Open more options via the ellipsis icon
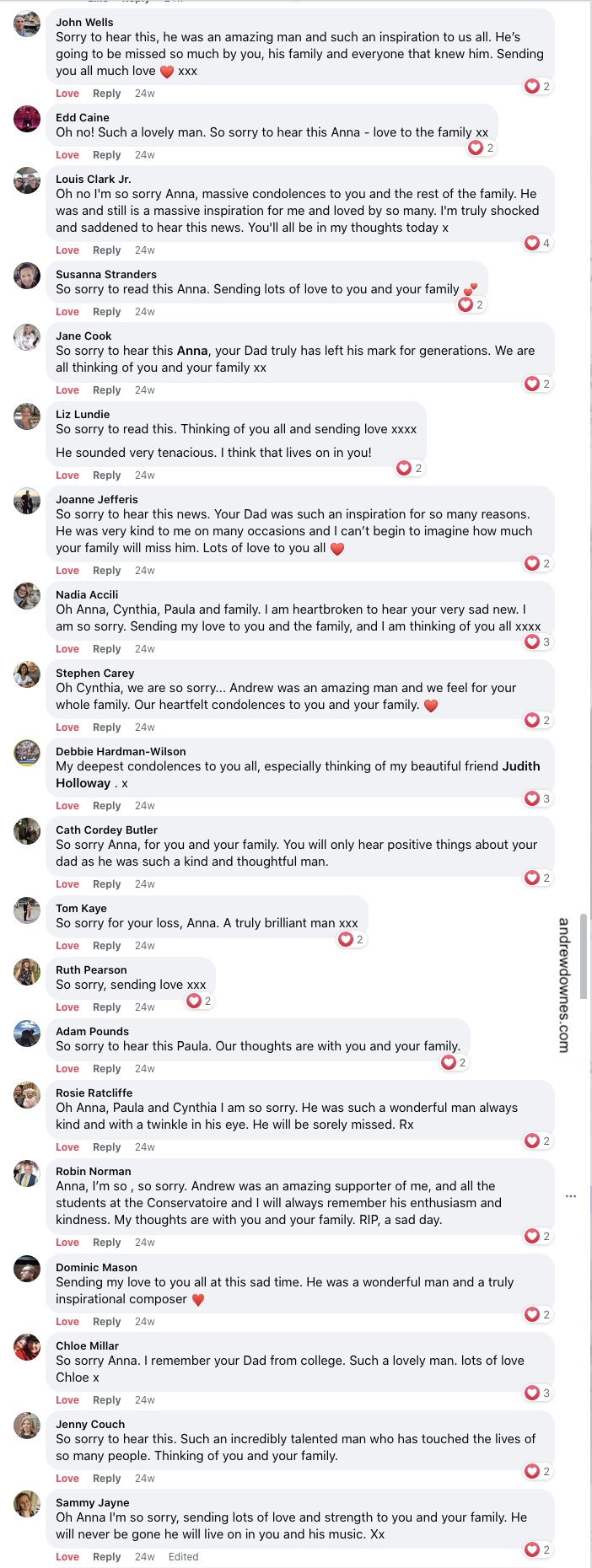The height and width of the screenshot is (1568, 592). [x=571, y=1195]
